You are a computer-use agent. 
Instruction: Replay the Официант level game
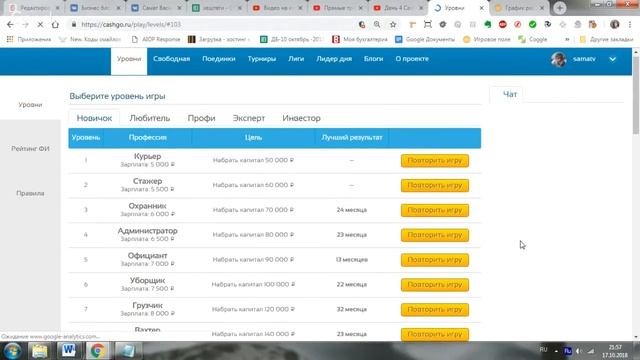coord(435,260)
